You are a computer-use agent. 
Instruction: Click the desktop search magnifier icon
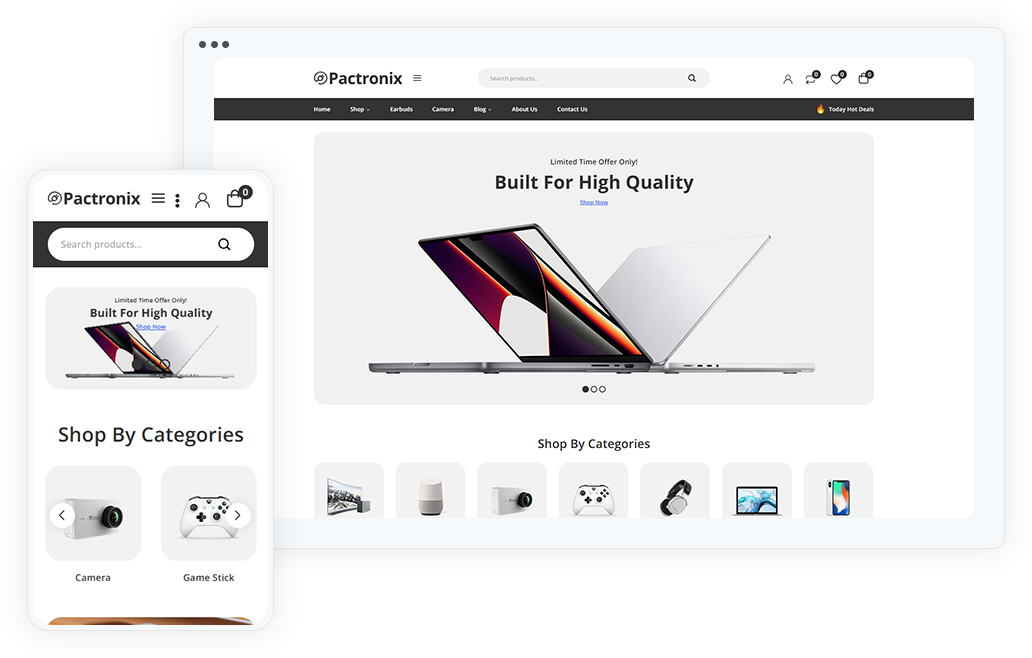pos(692,78)
